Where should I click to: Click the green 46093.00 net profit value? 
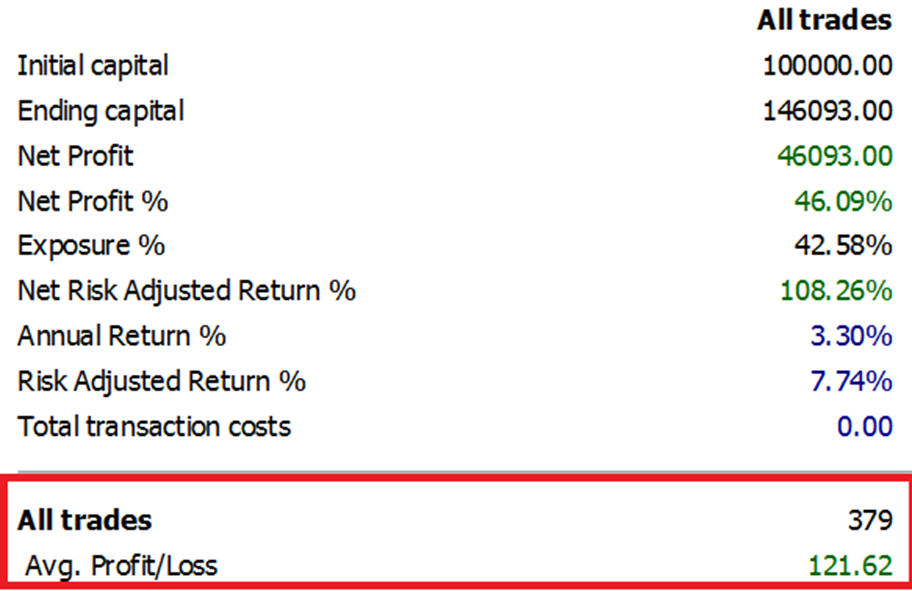834,156
